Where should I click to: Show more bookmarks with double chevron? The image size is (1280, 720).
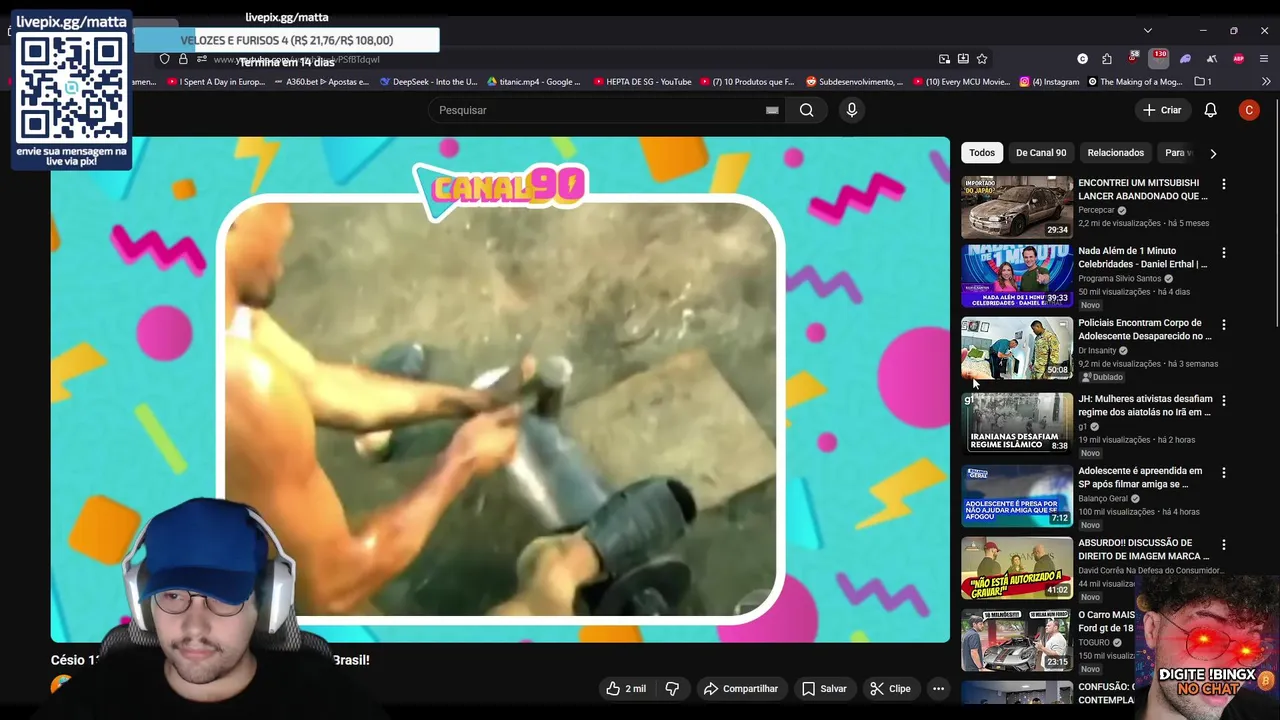click(1266, 82)
